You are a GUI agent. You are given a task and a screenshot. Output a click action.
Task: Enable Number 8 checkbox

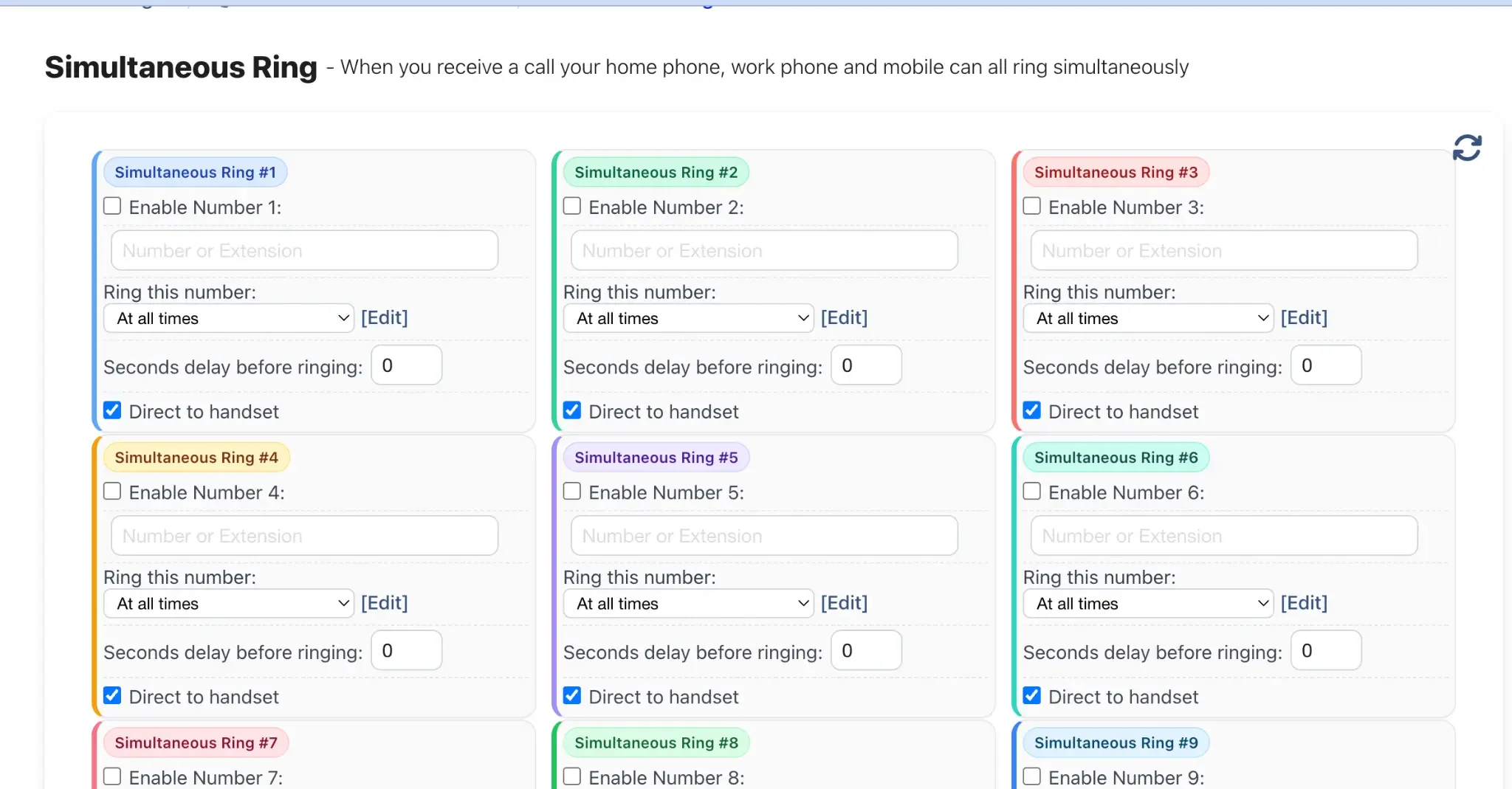click(572, 776)
